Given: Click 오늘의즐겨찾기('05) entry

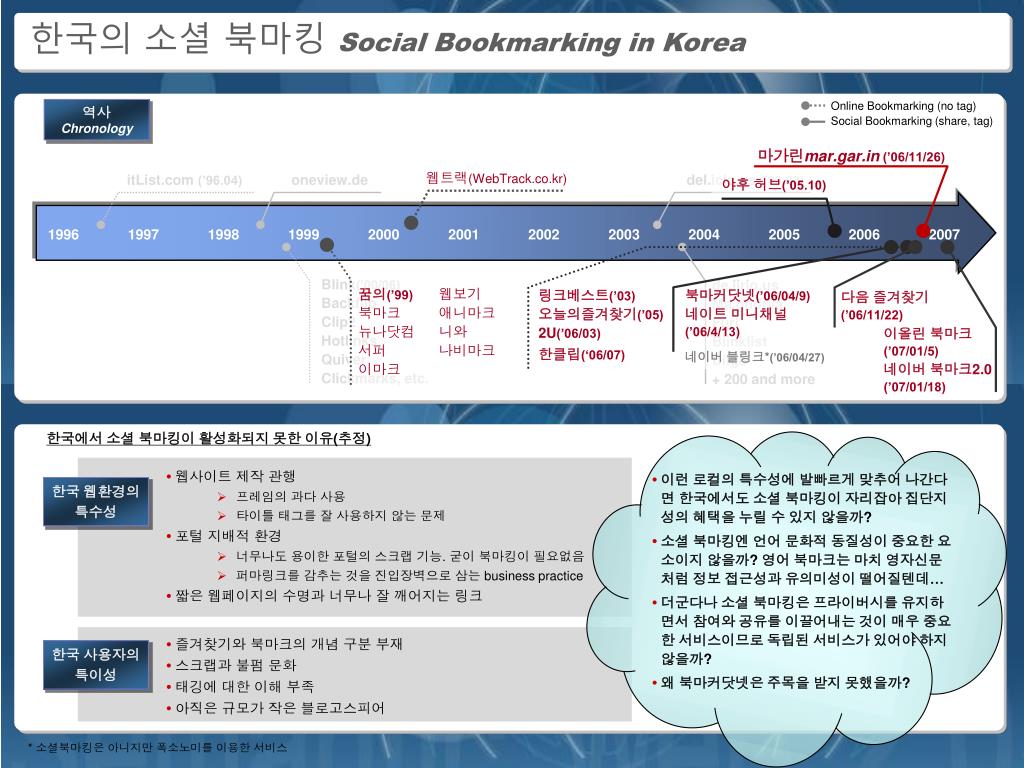Looking at the screenshot, I should 601,314.
